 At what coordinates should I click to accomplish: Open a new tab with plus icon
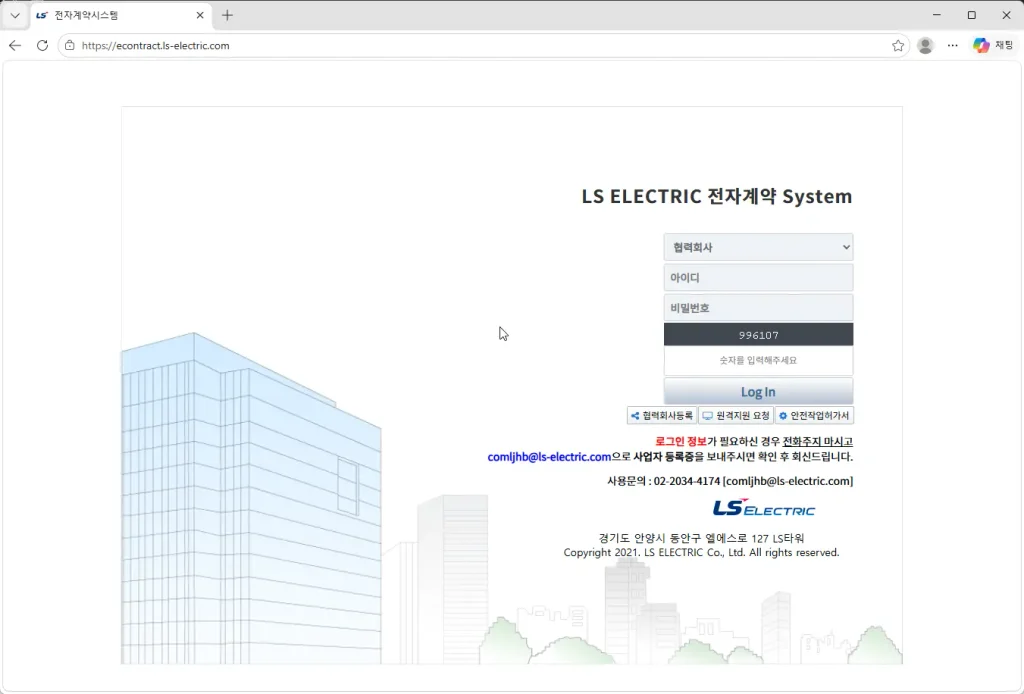[227, 15]
